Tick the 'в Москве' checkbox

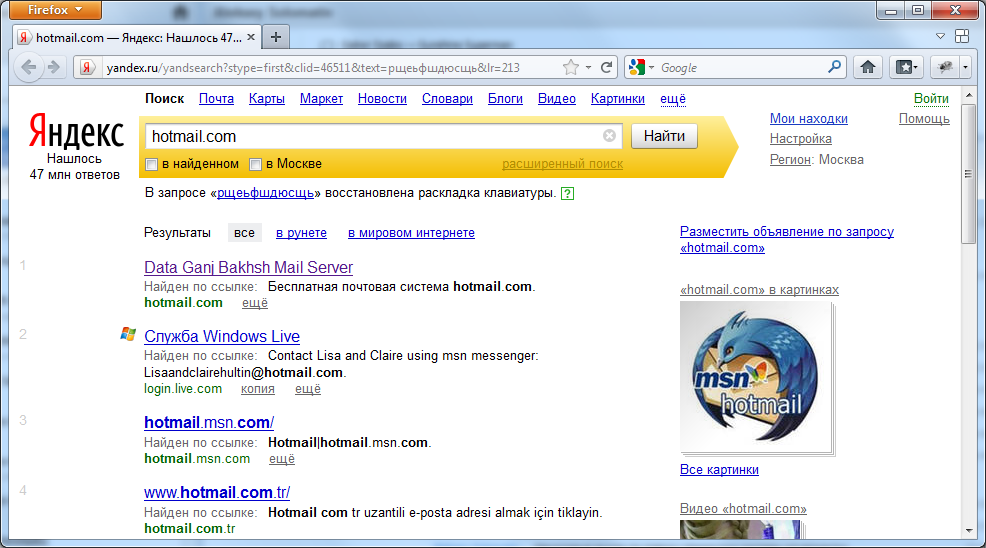255,165
